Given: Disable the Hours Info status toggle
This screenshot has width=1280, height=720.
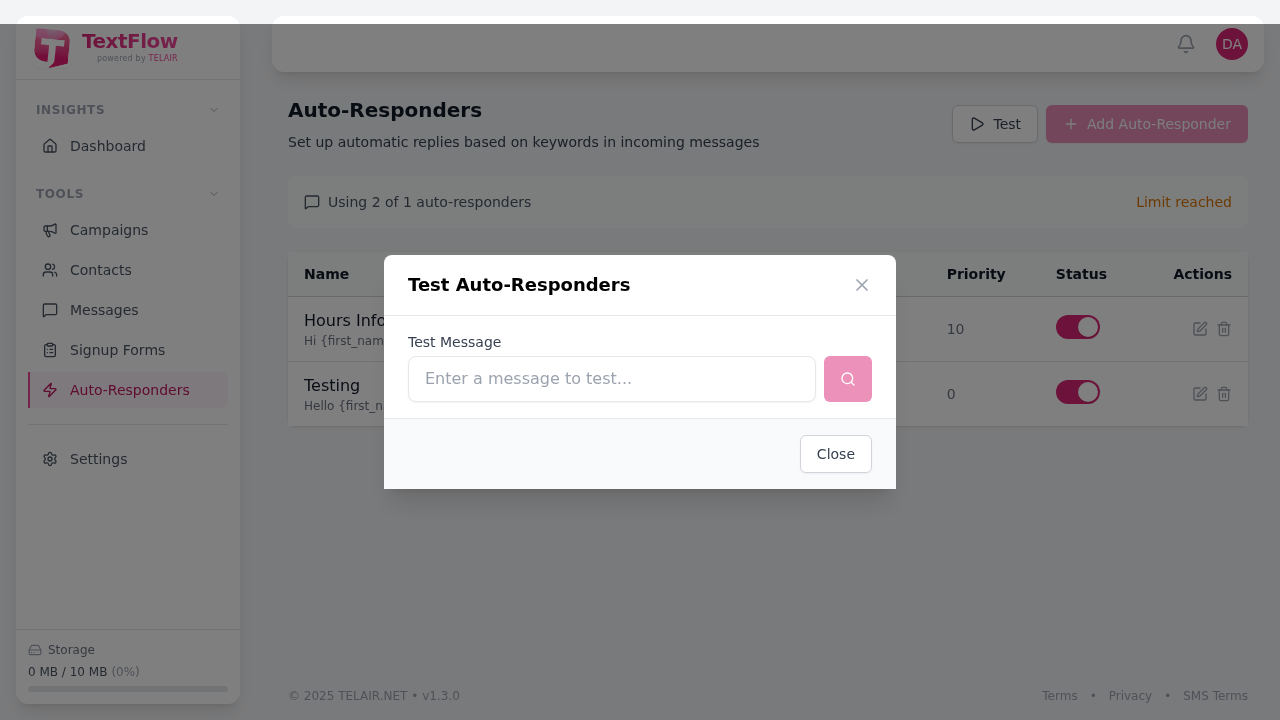Looking at the screenshot, I should [x=1077, y=326].
